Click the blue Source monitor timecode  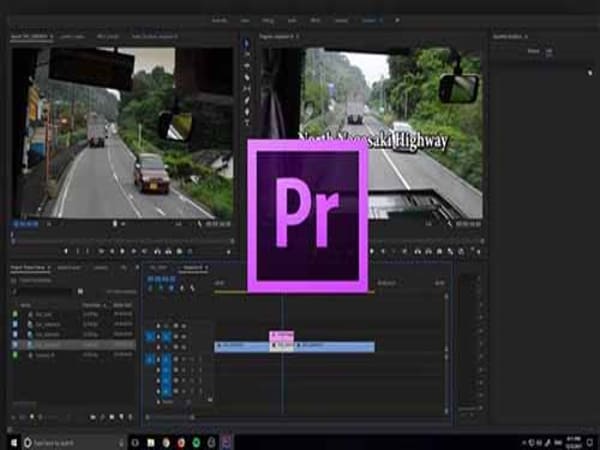[x=26, y=224]
